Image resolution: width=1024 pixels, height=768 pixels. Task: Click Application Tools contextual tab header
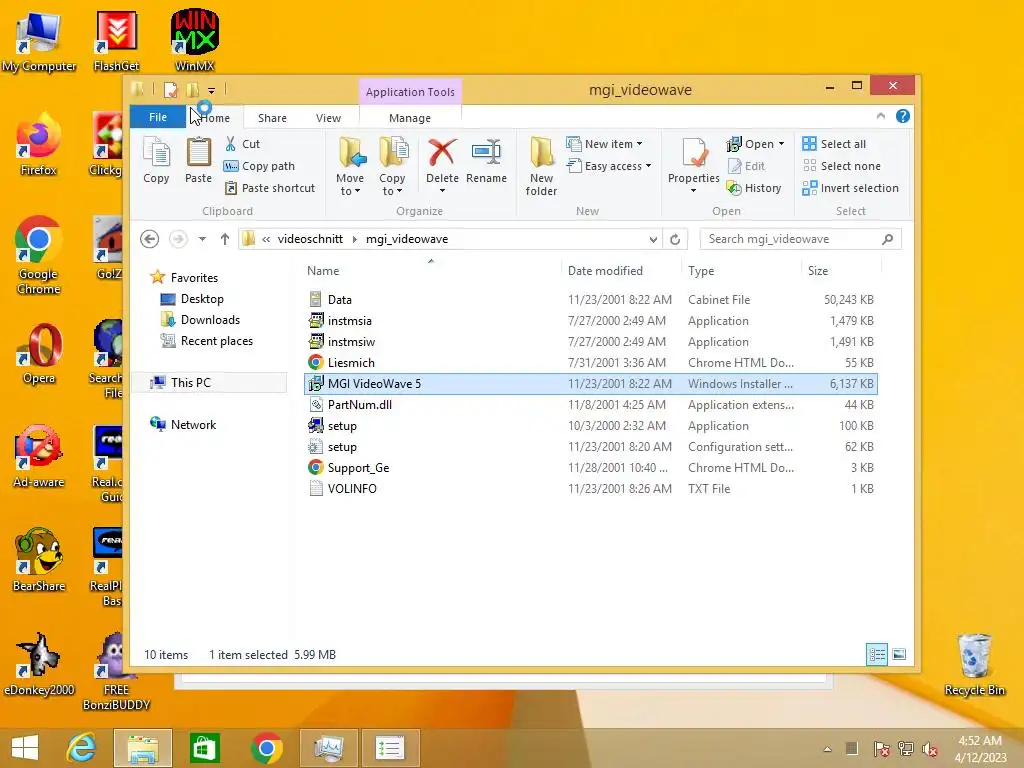coord(410,92)
